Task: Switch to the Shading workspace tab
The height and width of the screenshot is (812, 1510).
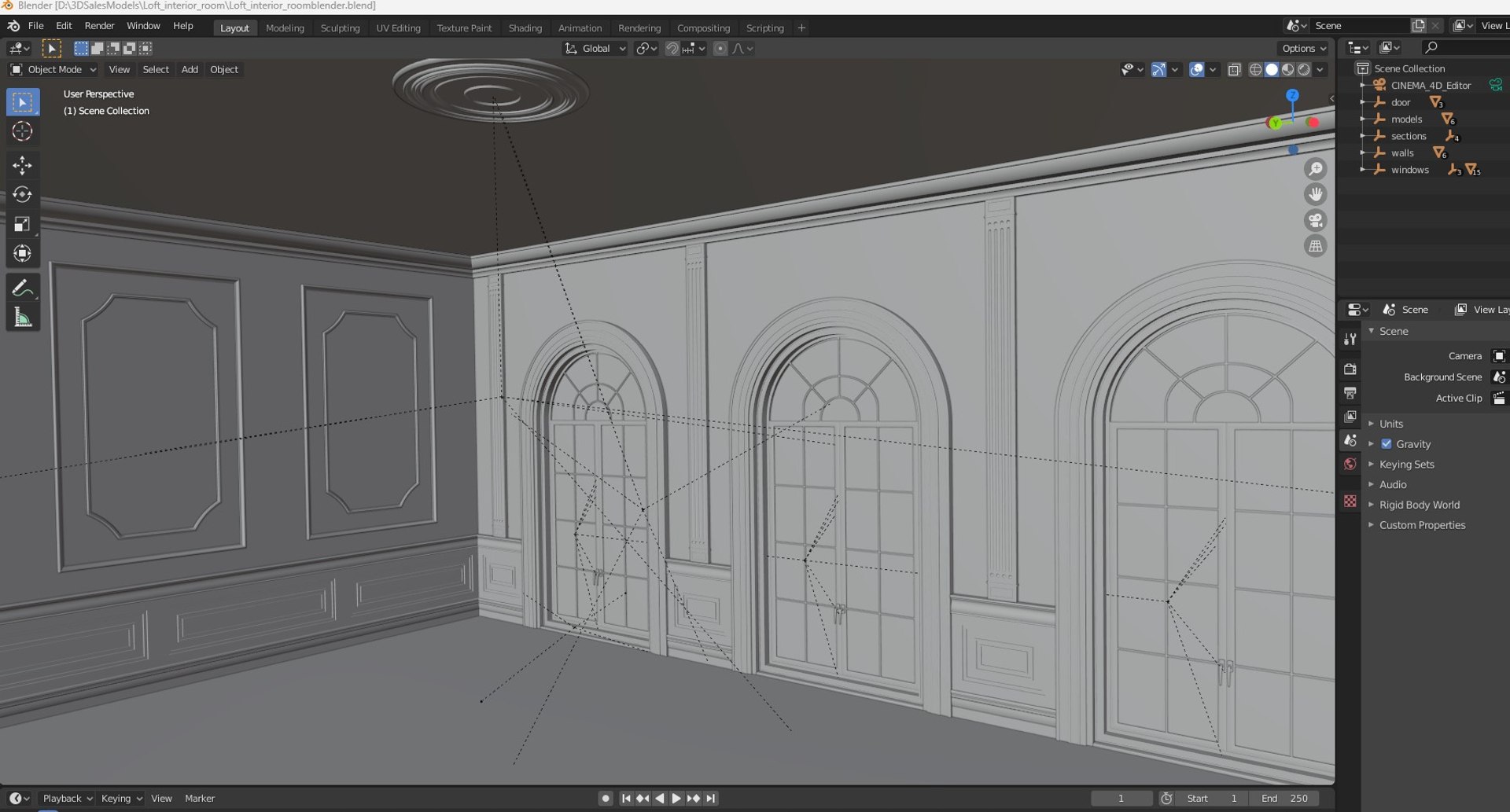Action: tap(525, 28)
